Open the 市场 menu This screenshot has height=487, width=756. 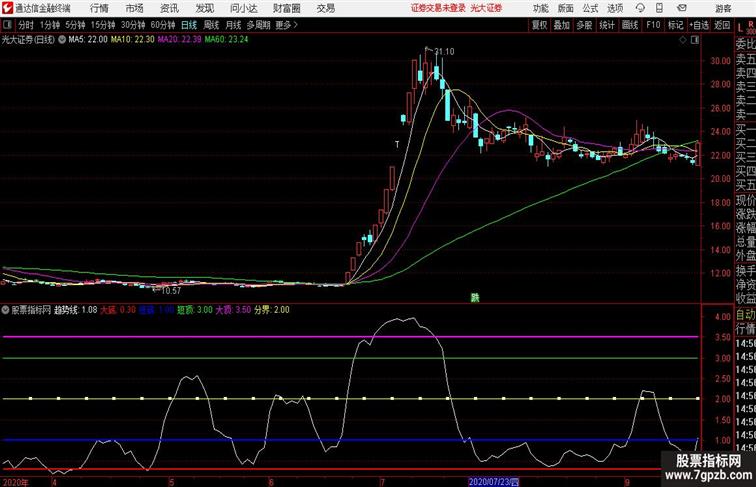(135, 8)
